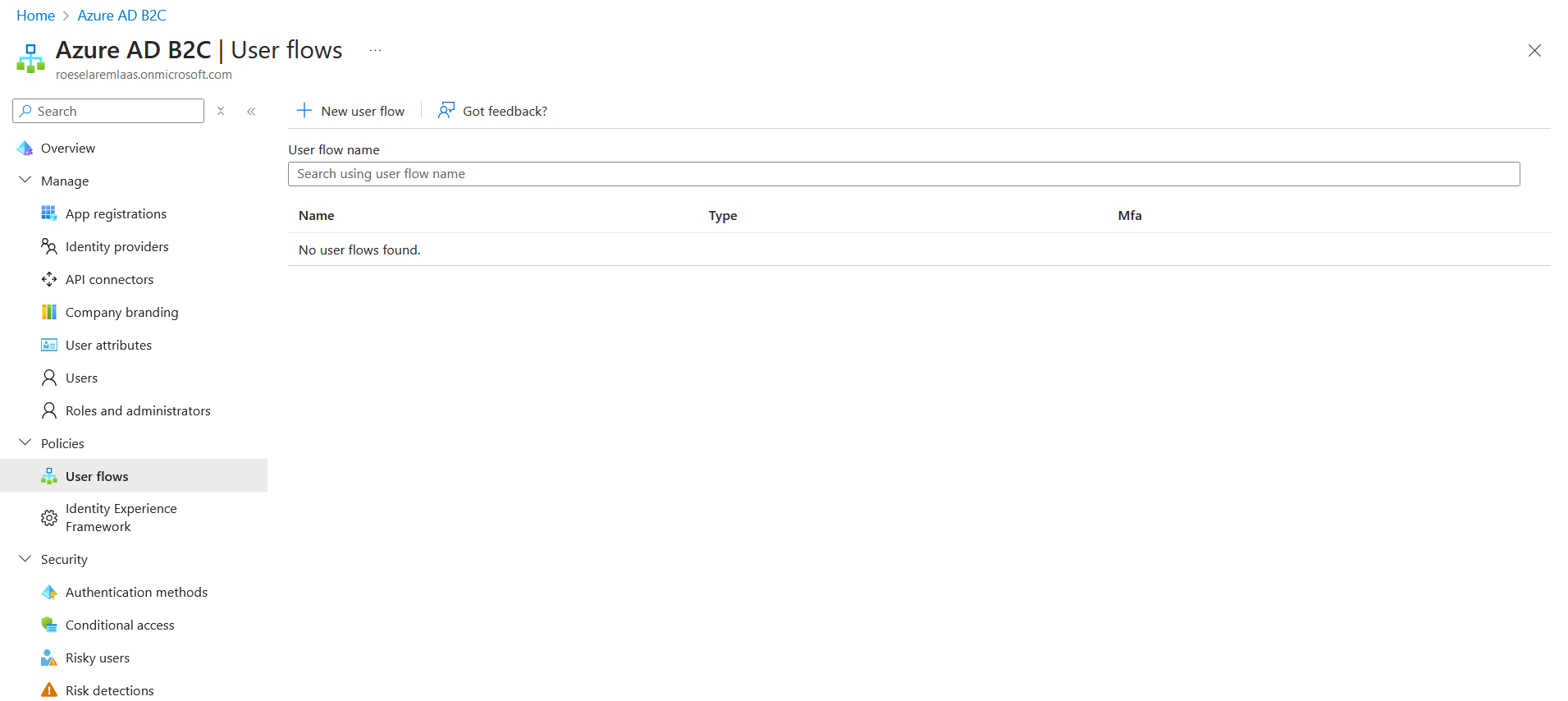
Task: Collapse the Policies section chevron
Action: pos(25,442)
